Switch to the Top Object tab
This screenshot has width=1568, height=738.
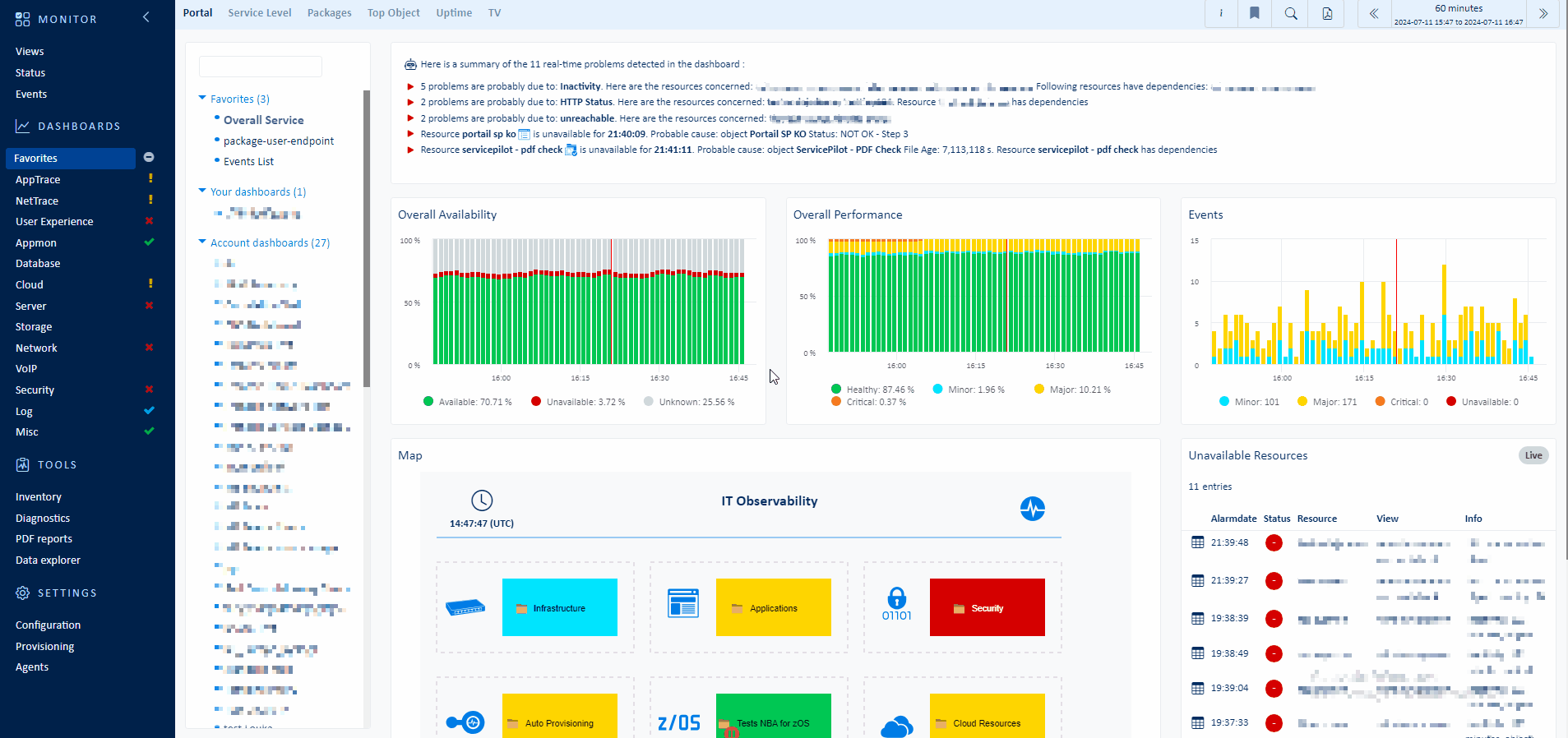click(x=393, y=13)
